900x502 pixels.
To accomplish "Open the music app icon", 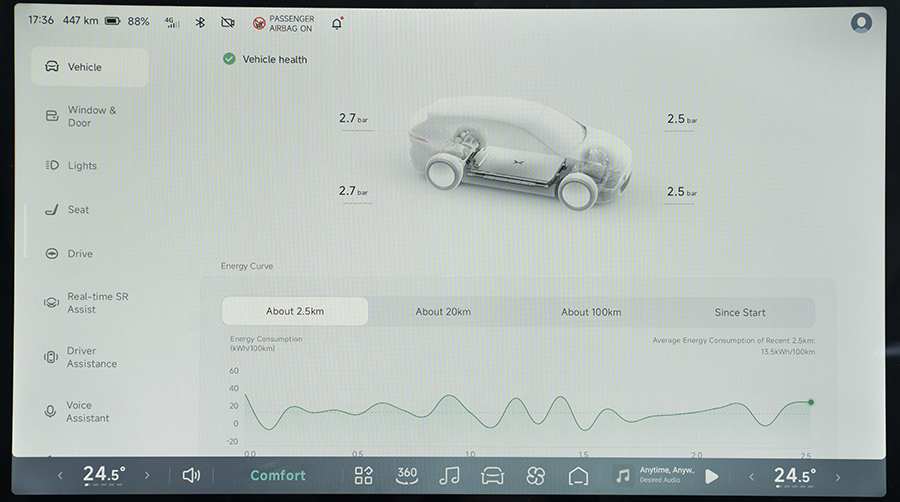I will click(x=450, y=475).
